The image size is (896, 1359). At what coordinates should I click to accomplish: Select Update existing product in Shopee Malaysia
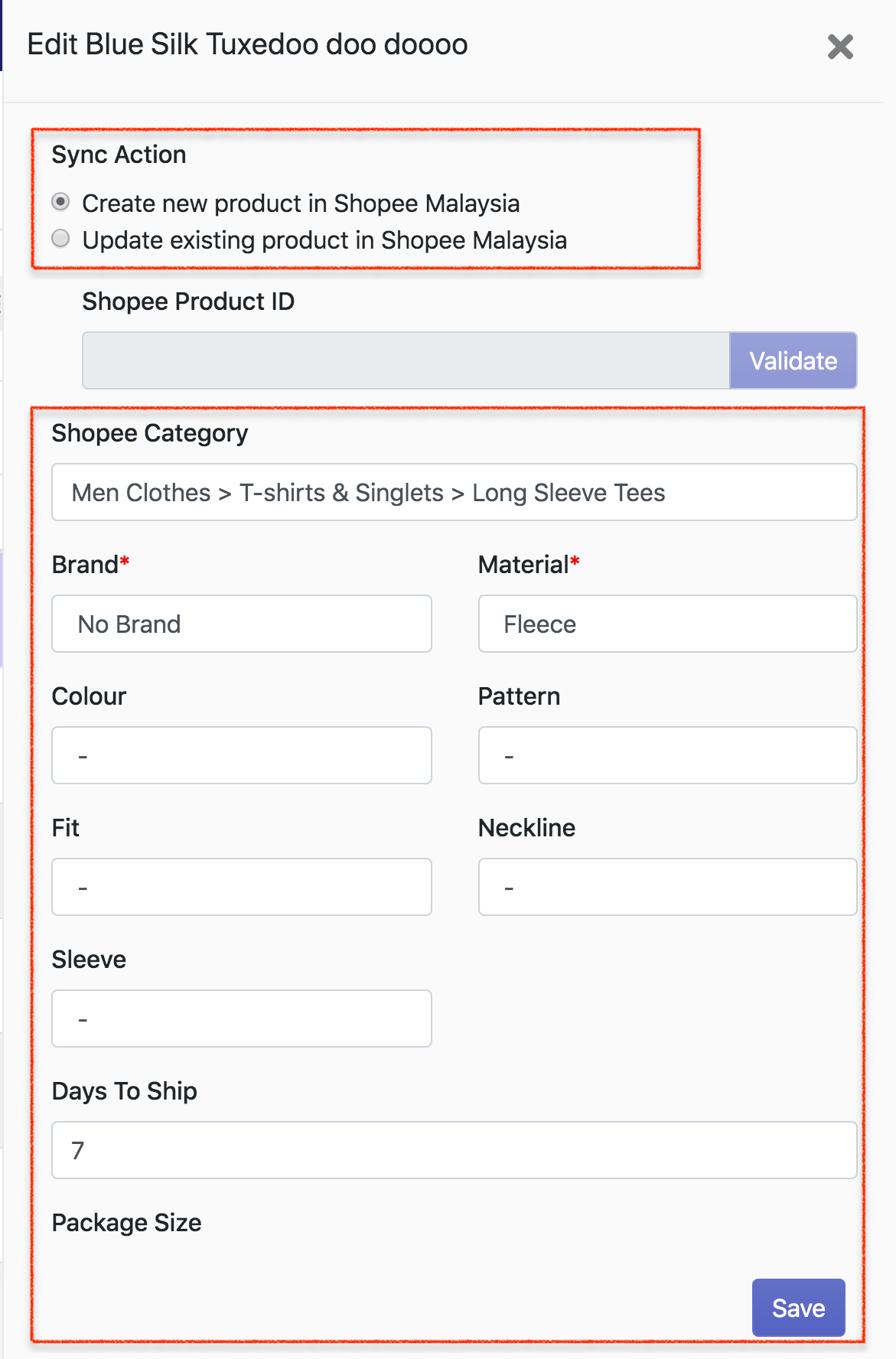[60, 239]
